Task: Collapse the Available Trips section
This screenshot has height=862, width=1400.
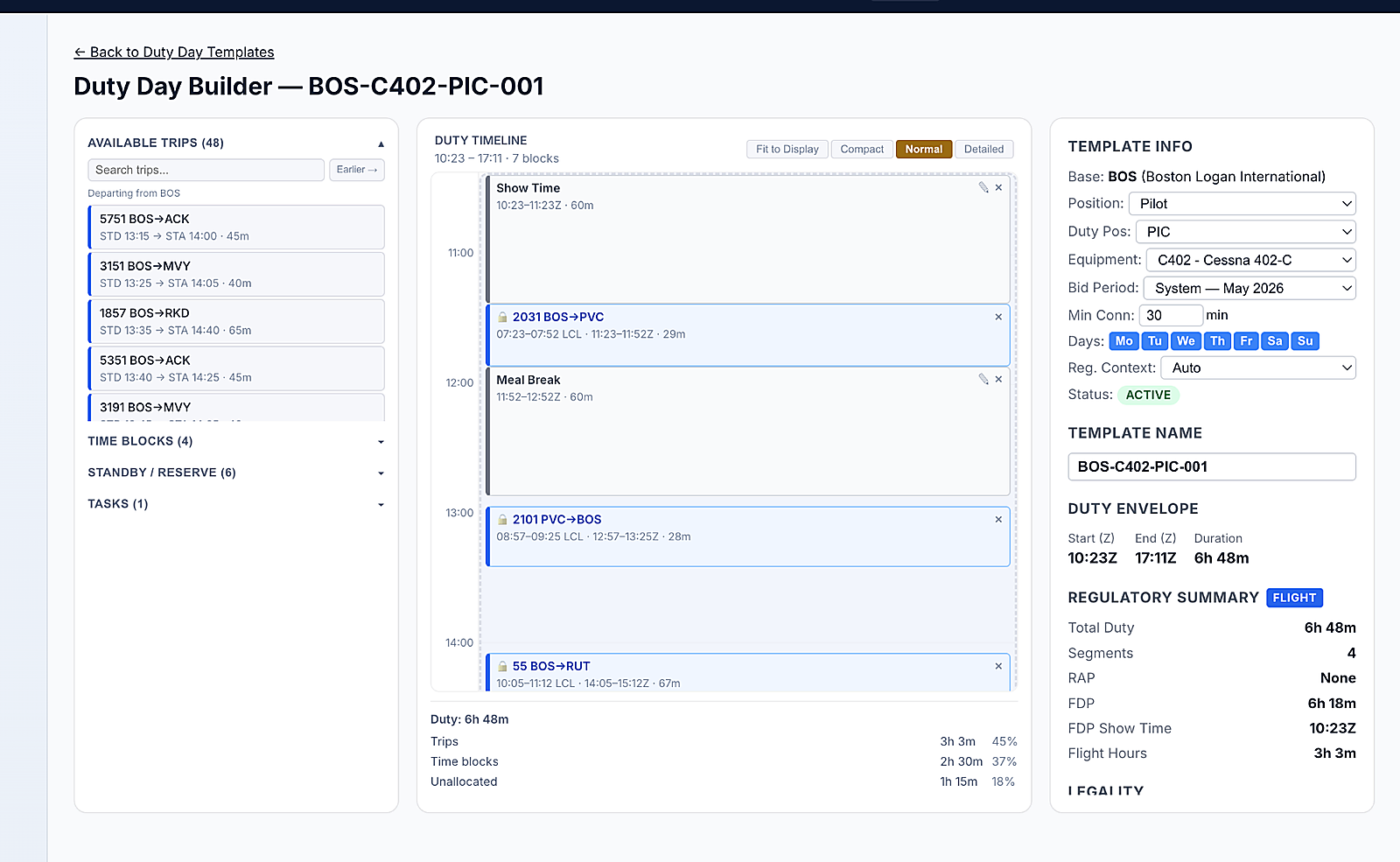Action: pyautogui.click(x=236, y=143)
